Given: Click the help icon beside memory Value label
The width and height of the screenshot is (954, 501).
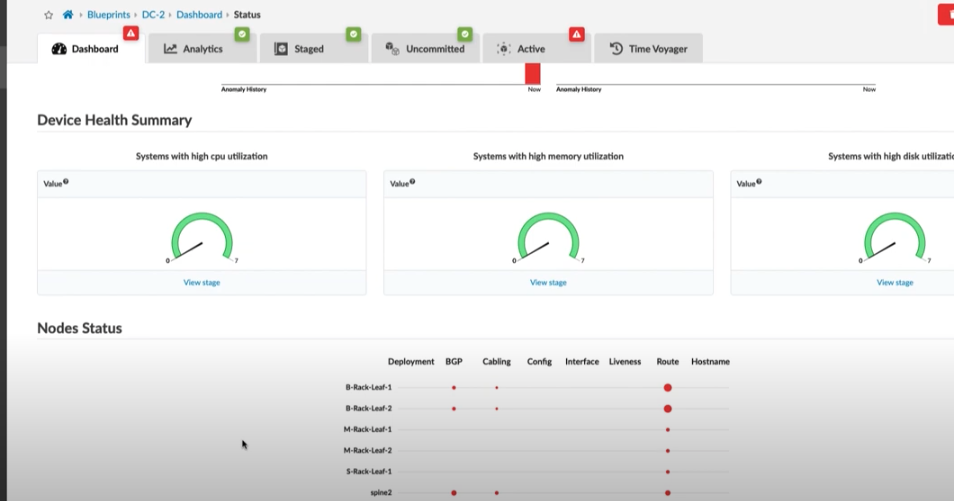Looking at the screenshot, I should click(412, 182).
